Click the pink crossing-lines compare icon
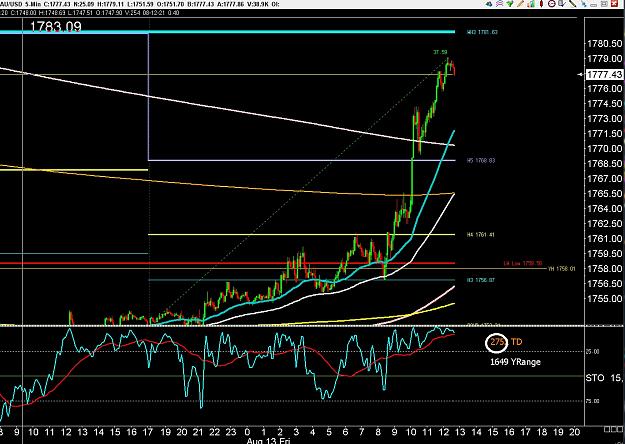The height and width of the screenshot is (444, 625). (500, 4)
